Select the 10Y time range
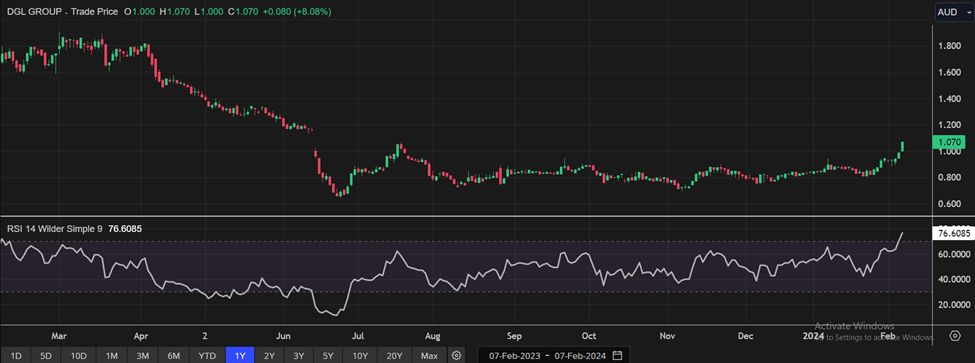This screenshot has width=975, height=363. pyautogui.click(x=361, y=356)
